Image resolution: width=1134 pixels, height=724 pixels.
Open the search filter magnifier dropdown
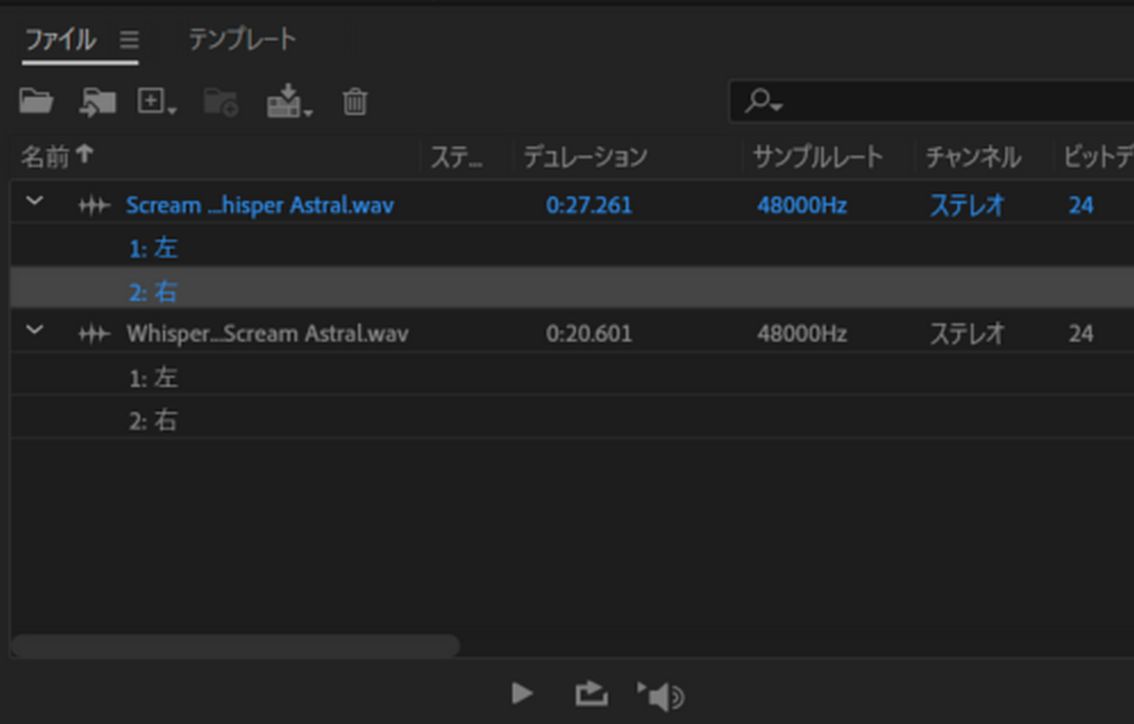coord(764,101)
